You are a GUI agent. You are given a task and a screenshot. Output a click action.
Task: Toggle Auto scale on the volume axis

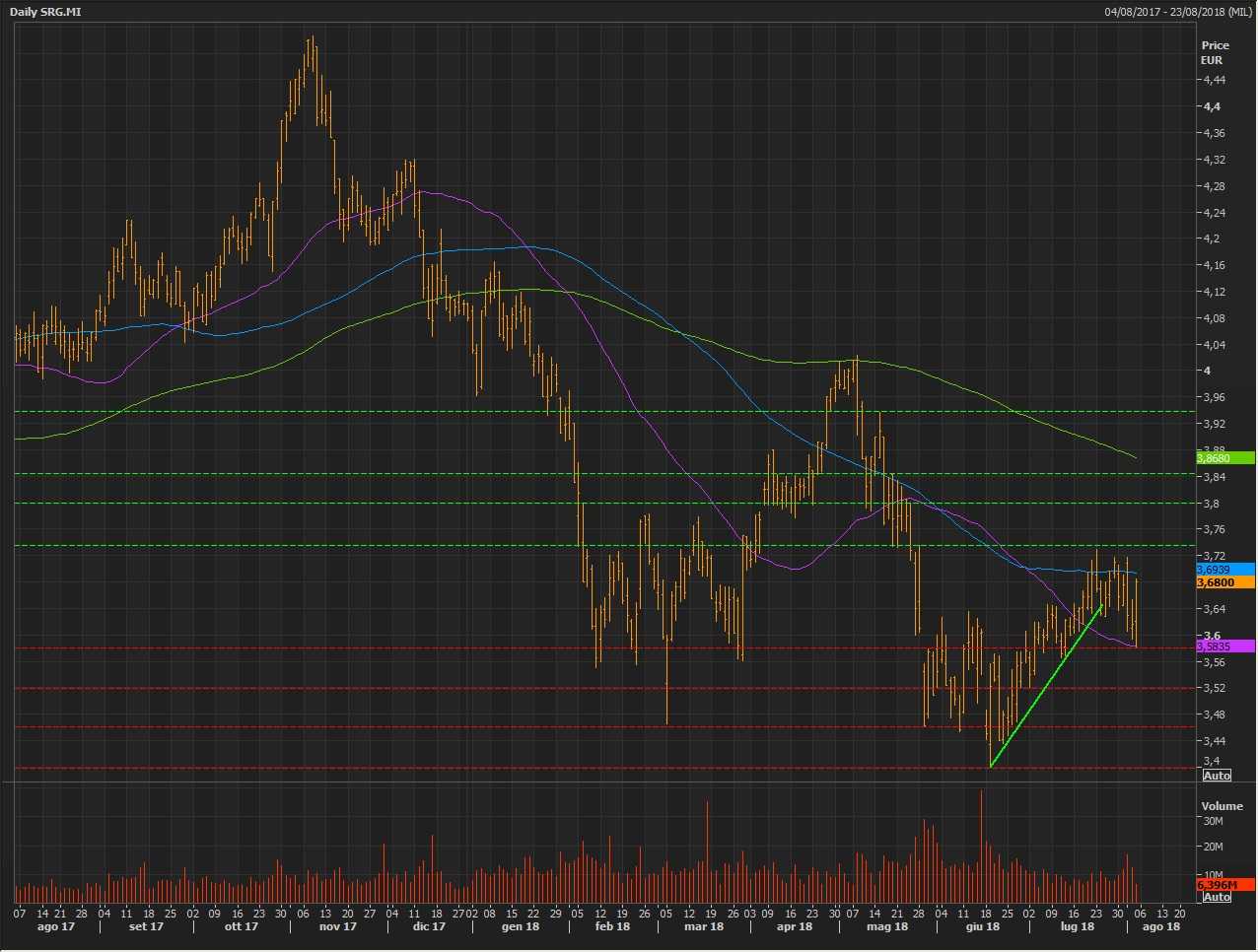pyautogui.click(x=1217, y=897)
